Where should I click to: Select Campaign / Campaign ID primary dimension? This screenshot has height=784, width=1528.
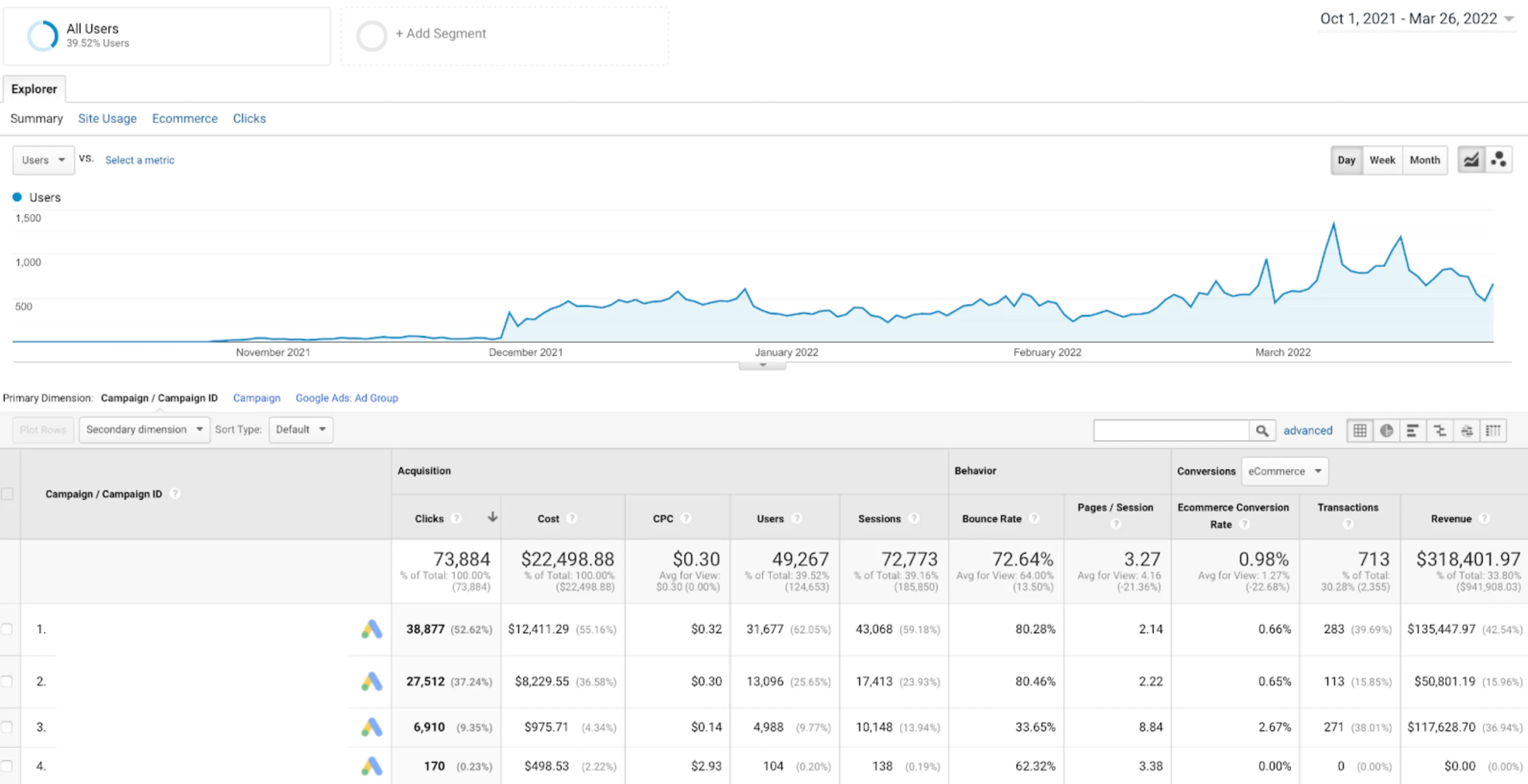pos(159,398)
